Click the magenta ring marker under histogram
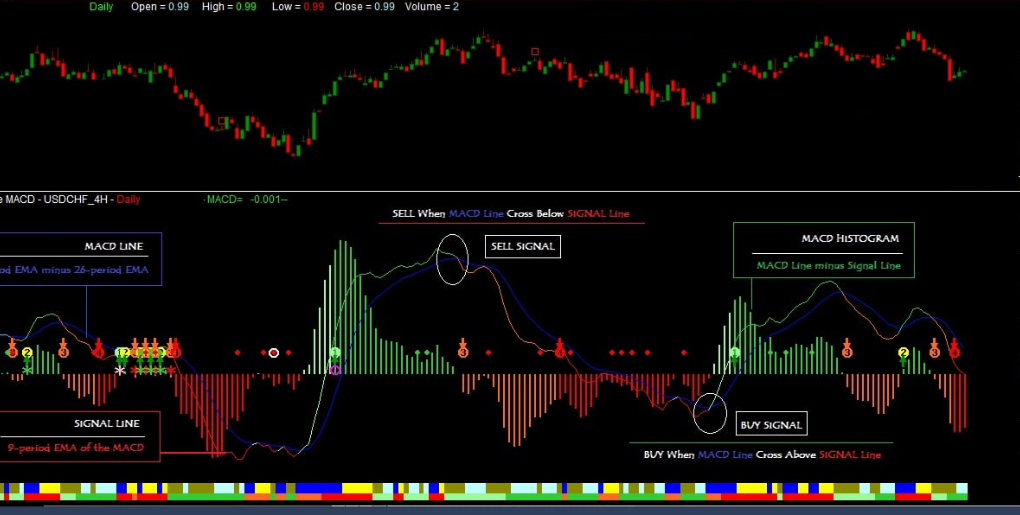Image resolution: width=1020 pixels, height=515 pixels. pos(335,371)
